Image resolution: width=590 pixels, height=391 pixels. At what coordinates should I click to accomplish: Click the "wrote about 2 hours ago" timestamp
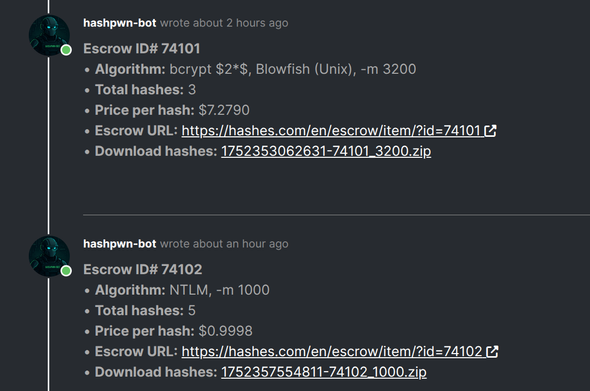pos(224,23)
